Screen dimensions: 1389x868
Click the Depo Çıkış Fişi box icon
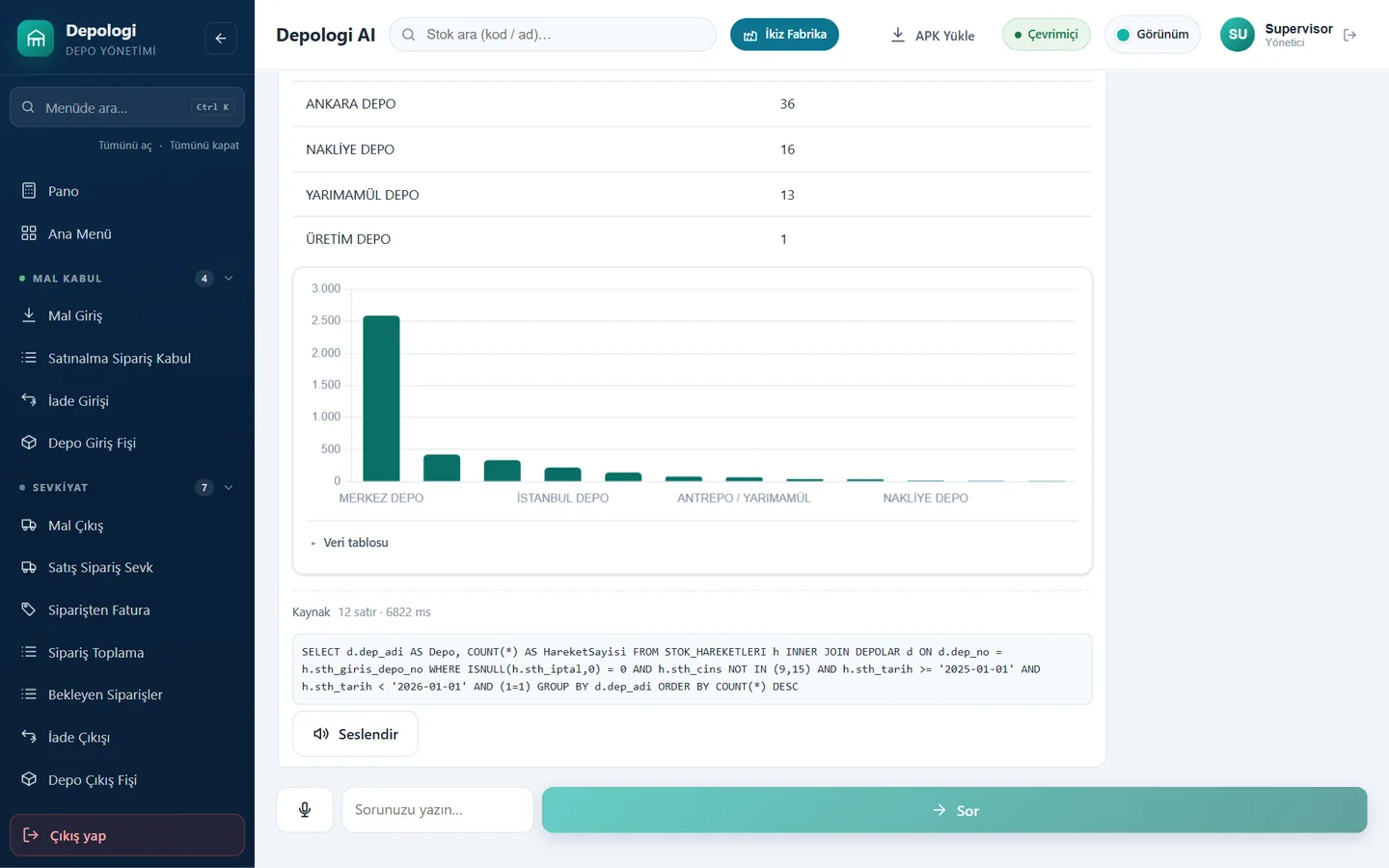pos(29,779)
